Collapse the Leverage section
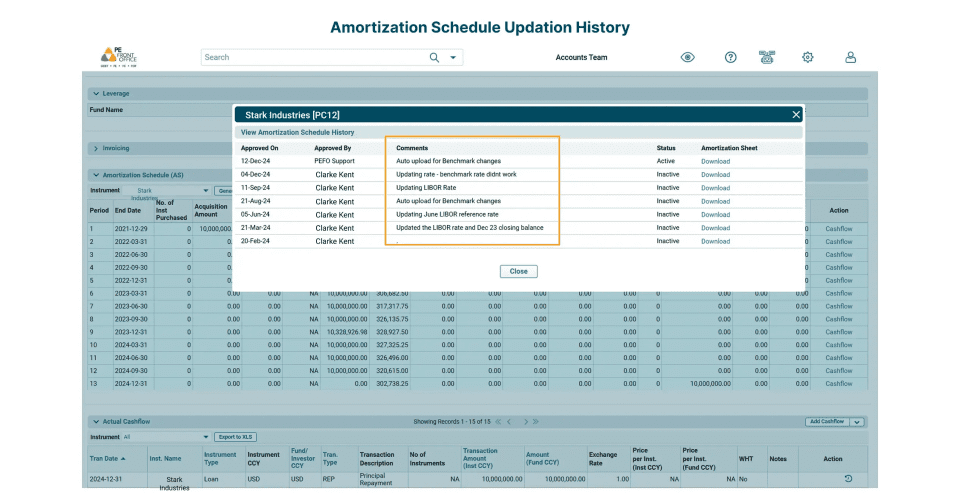The width and height of the screenshot is (960, 504). point(96,94)
